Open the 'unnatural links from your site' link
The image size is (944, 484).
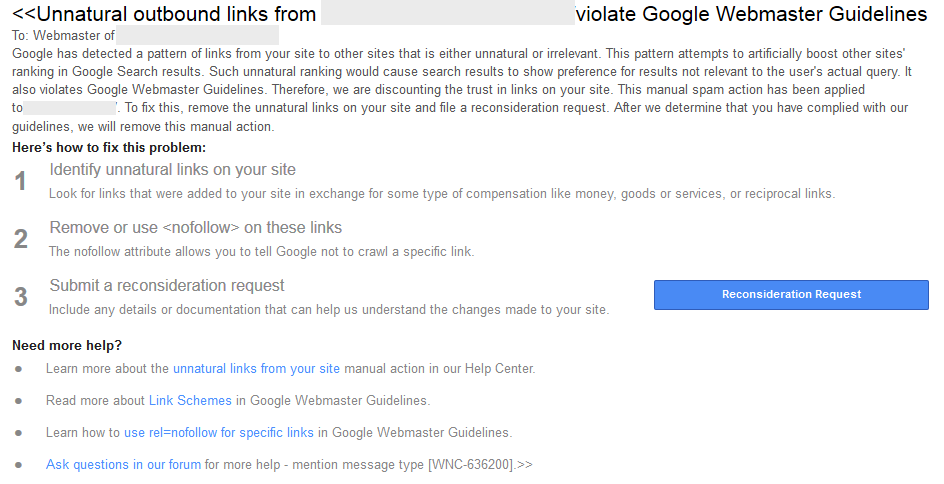point(256,369)
